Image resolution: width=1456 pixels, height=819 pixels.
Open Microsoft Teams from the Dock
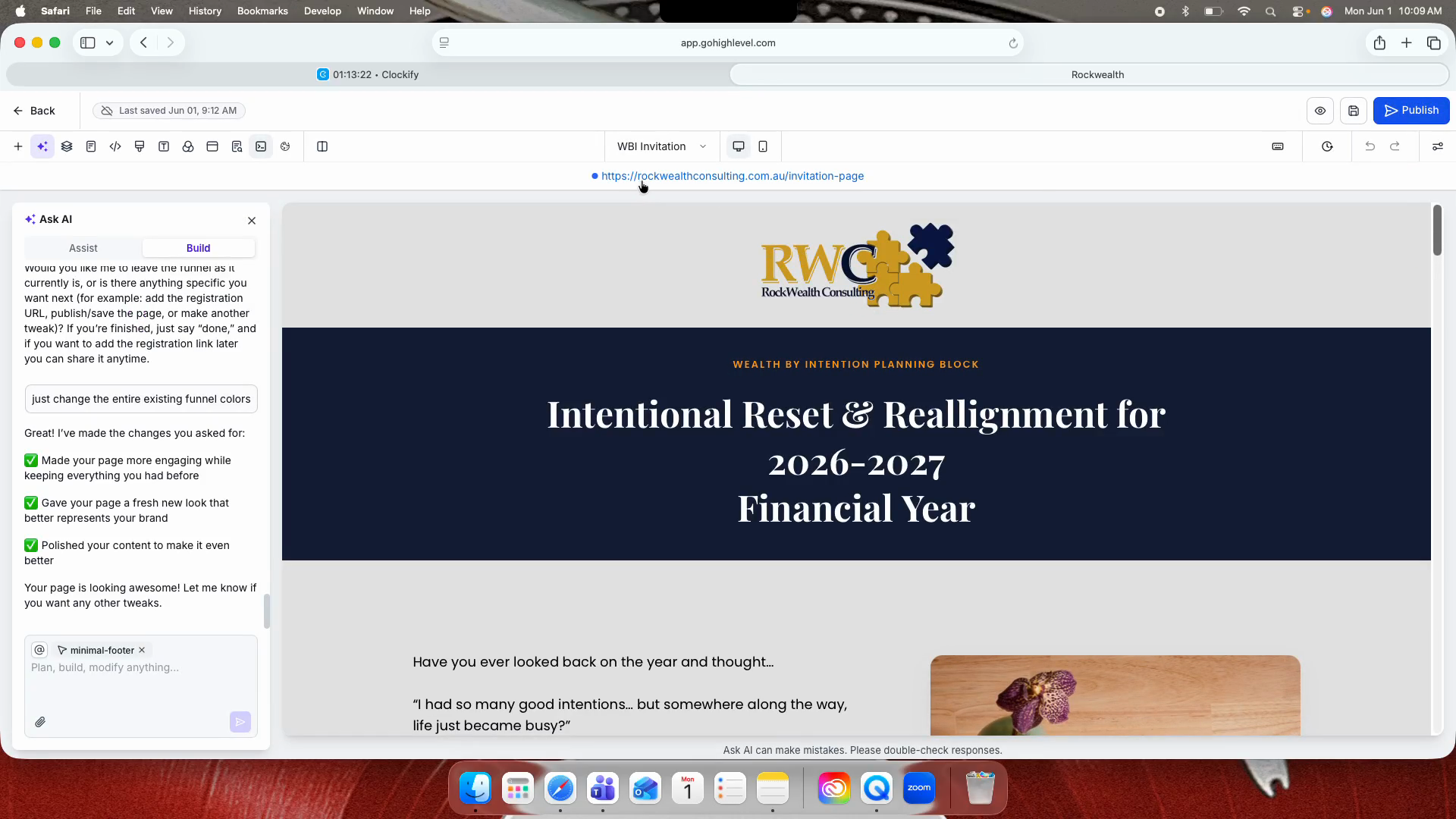click(x=603, y=789)
